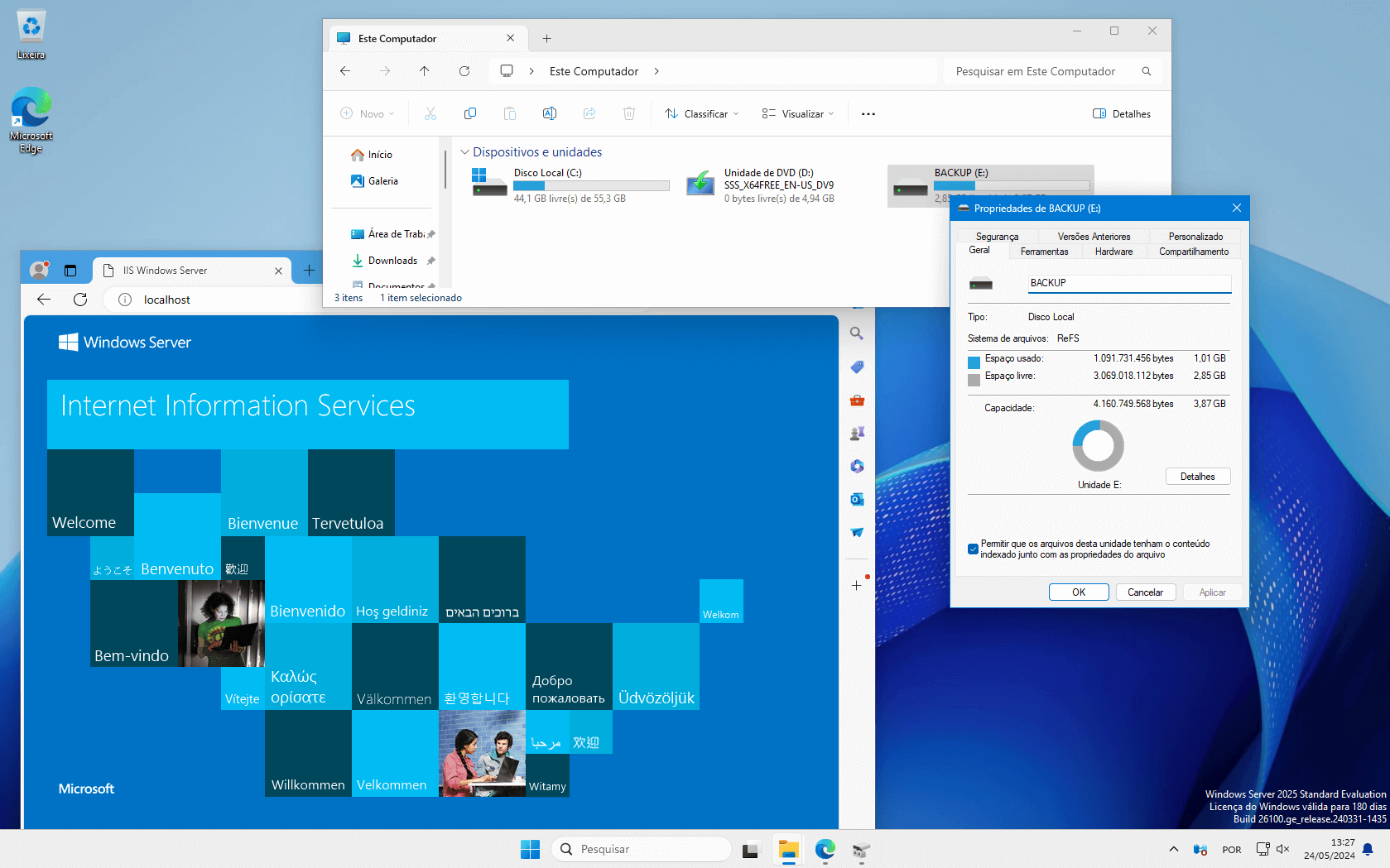Click the volume label BACKUP text field
Screen dimensions: 1390x868
[1130, 283]
